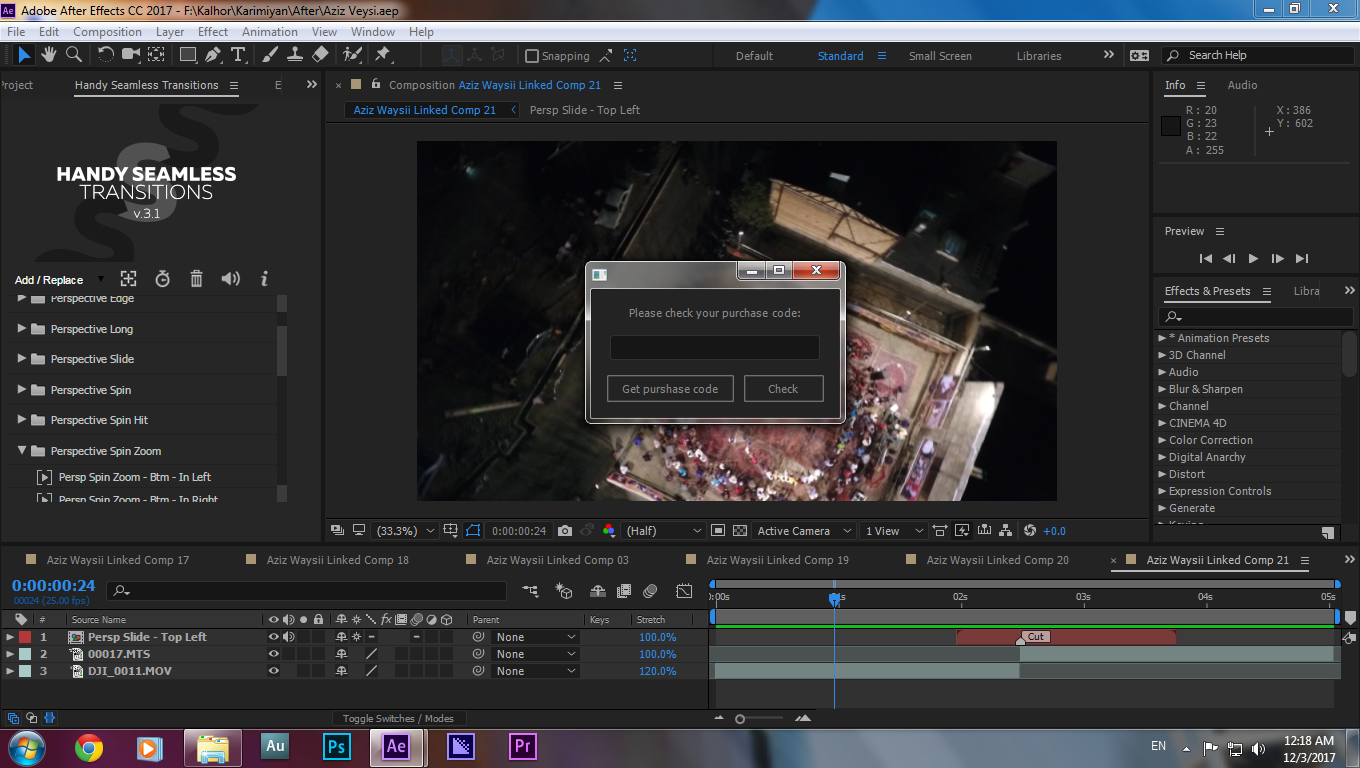The image size is (1360, 768).
Task: Toggle the transparency grid in viewer
Action: coord(740,531)
